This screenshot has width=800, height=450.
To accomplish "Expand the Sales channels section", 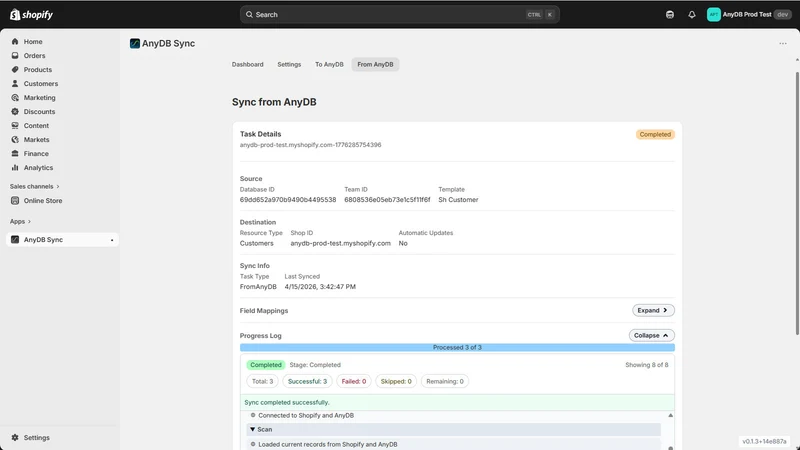I will pyautogui.click(x=34, y=186).
